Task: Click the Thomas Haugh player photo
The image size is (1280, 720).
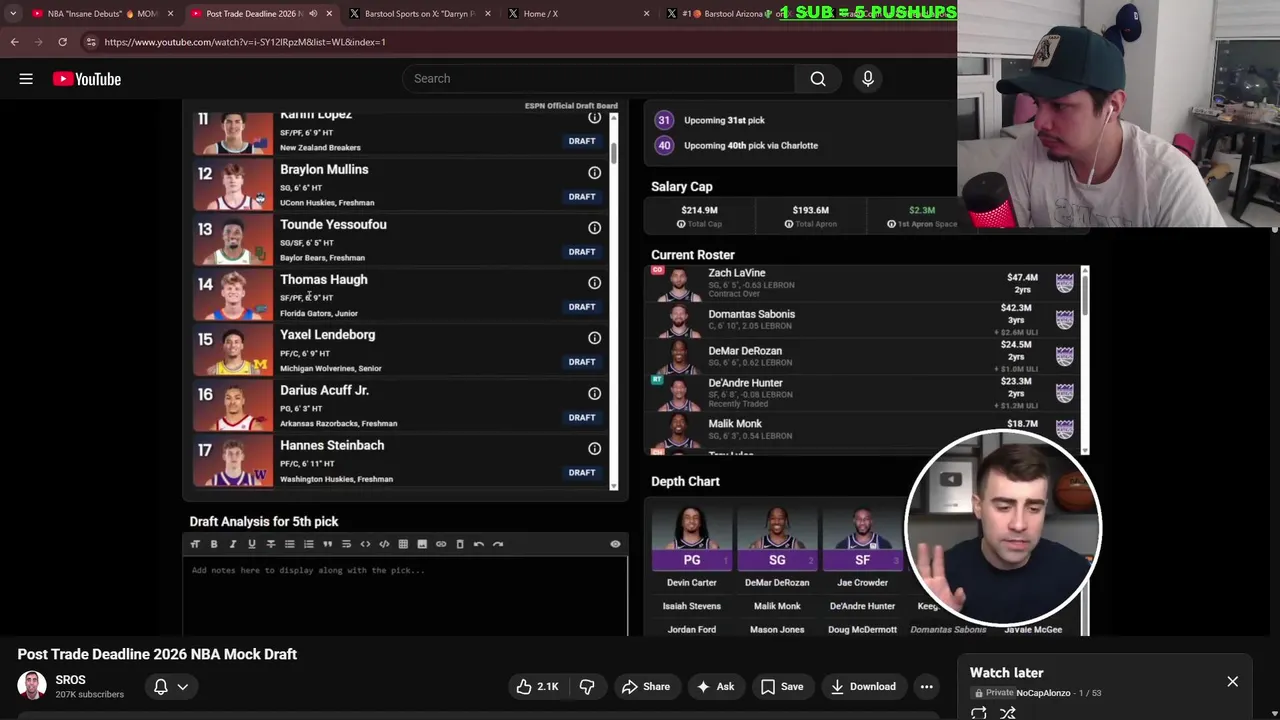Action: 233,296
